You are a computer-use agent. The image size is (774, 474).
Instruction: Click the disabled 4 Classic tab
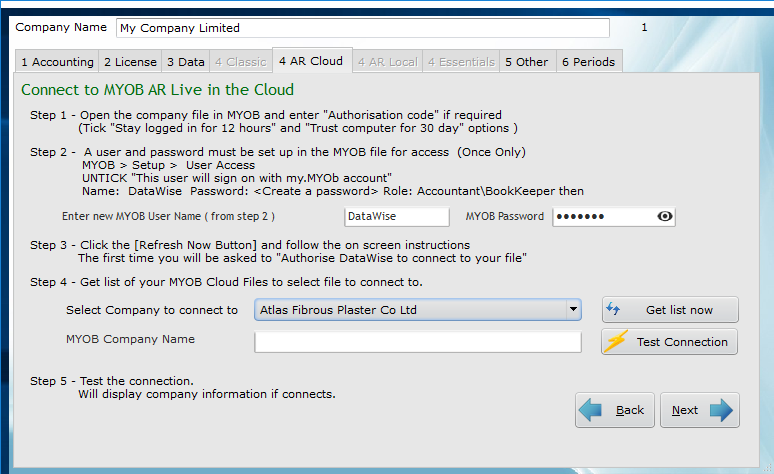(241, 62)
